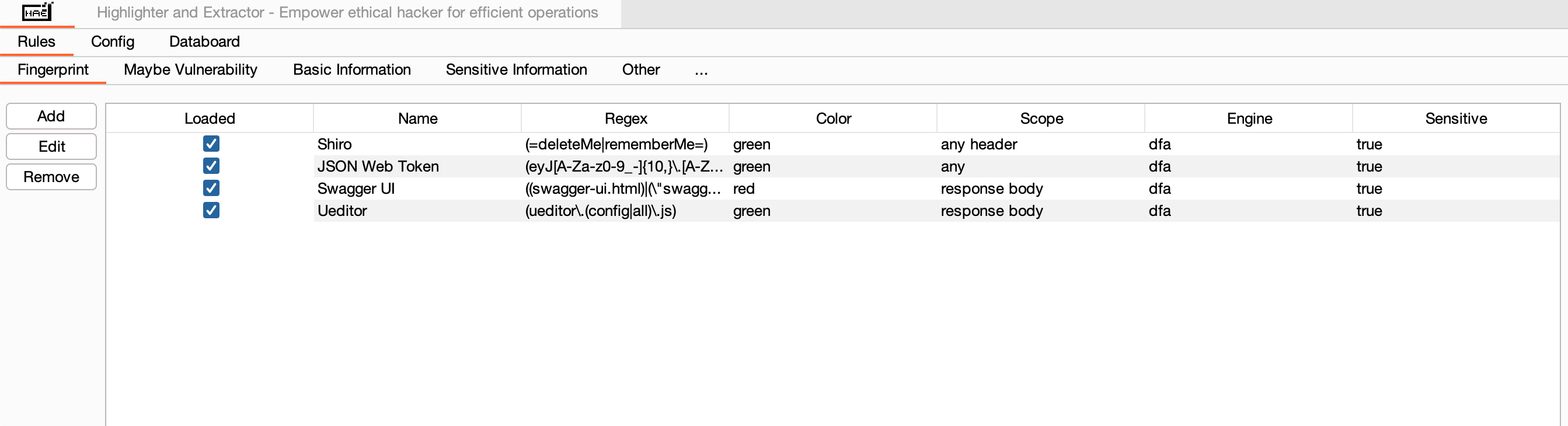Uncheck the Shiro rule loaded checkbox

(x=211, y=144)
